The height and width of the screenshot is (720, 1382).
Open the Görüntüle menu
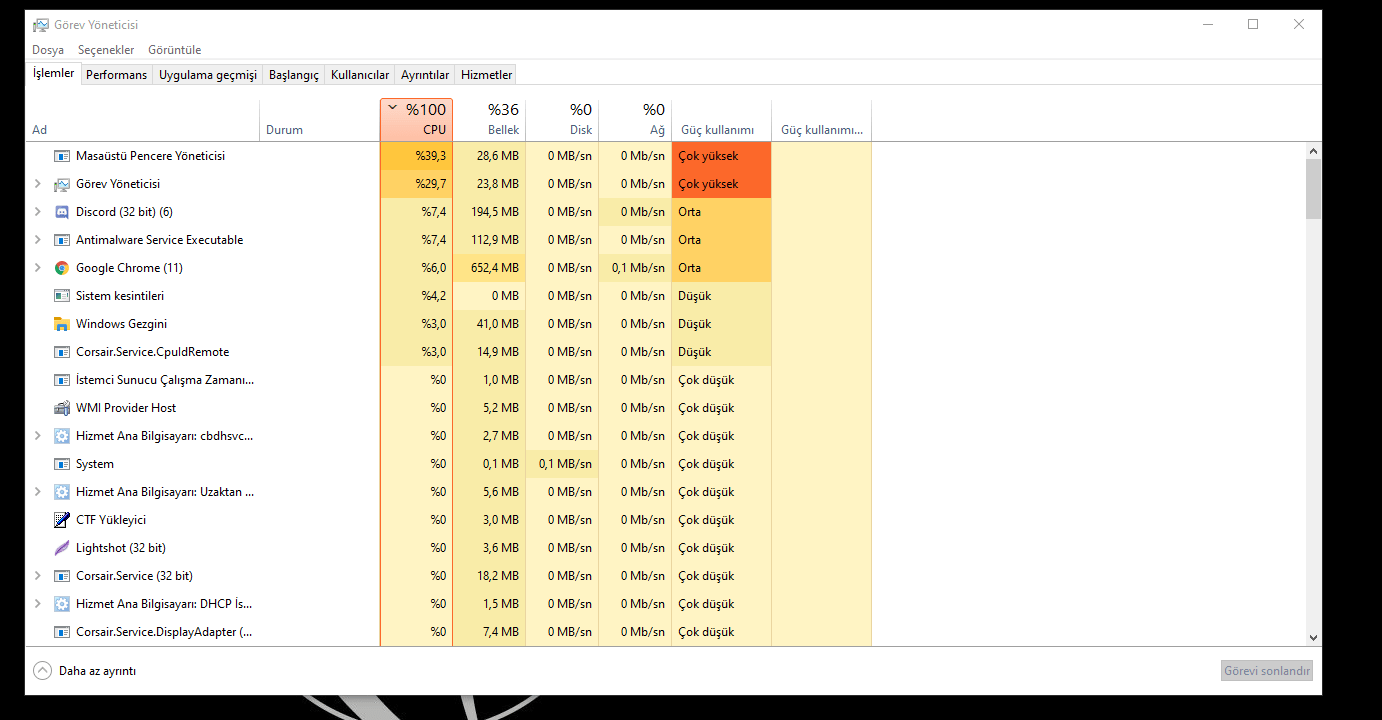175,50
